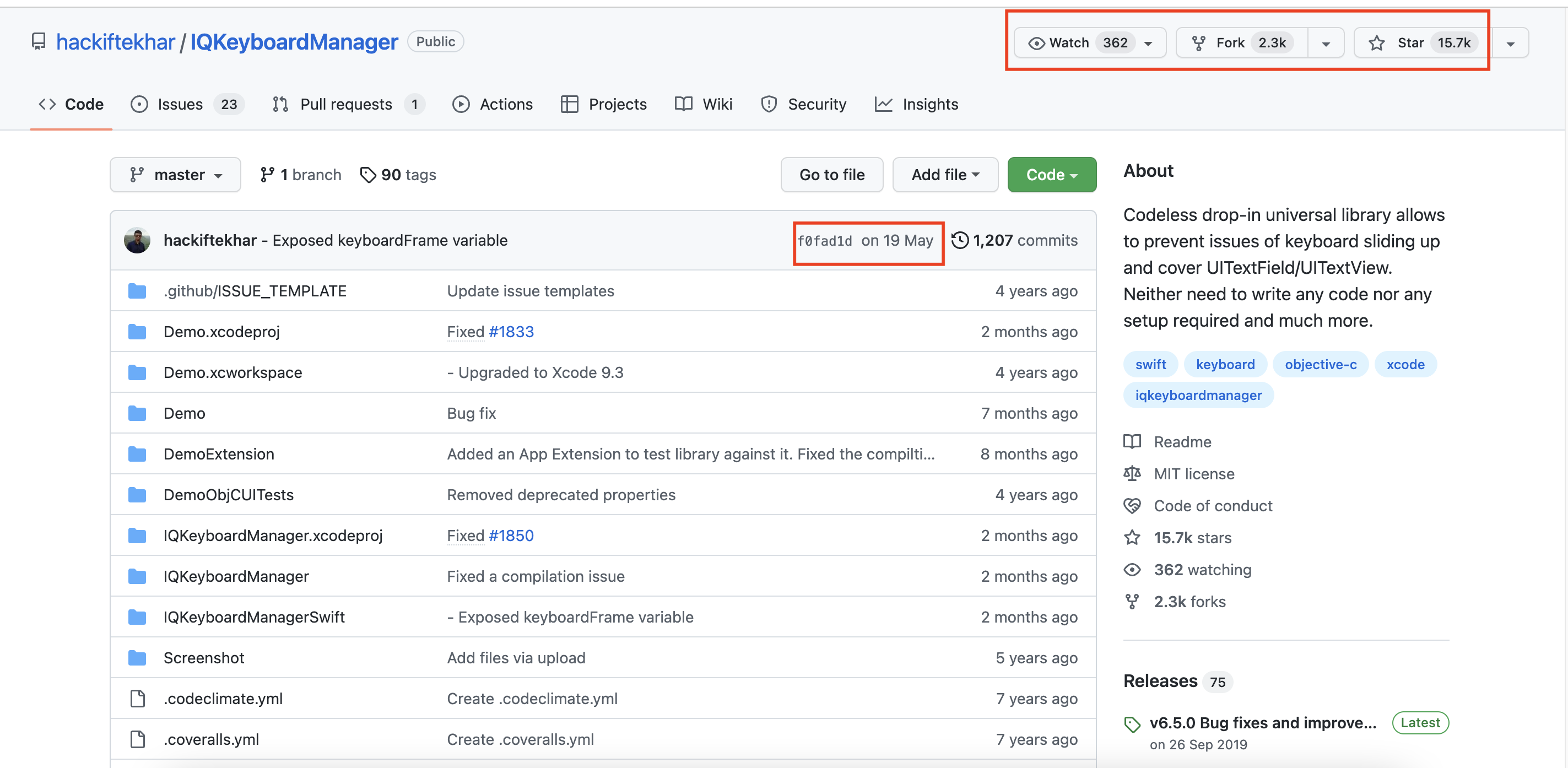Select the xcode topic tag
1568x768 pixels.
click(1405, 365)
